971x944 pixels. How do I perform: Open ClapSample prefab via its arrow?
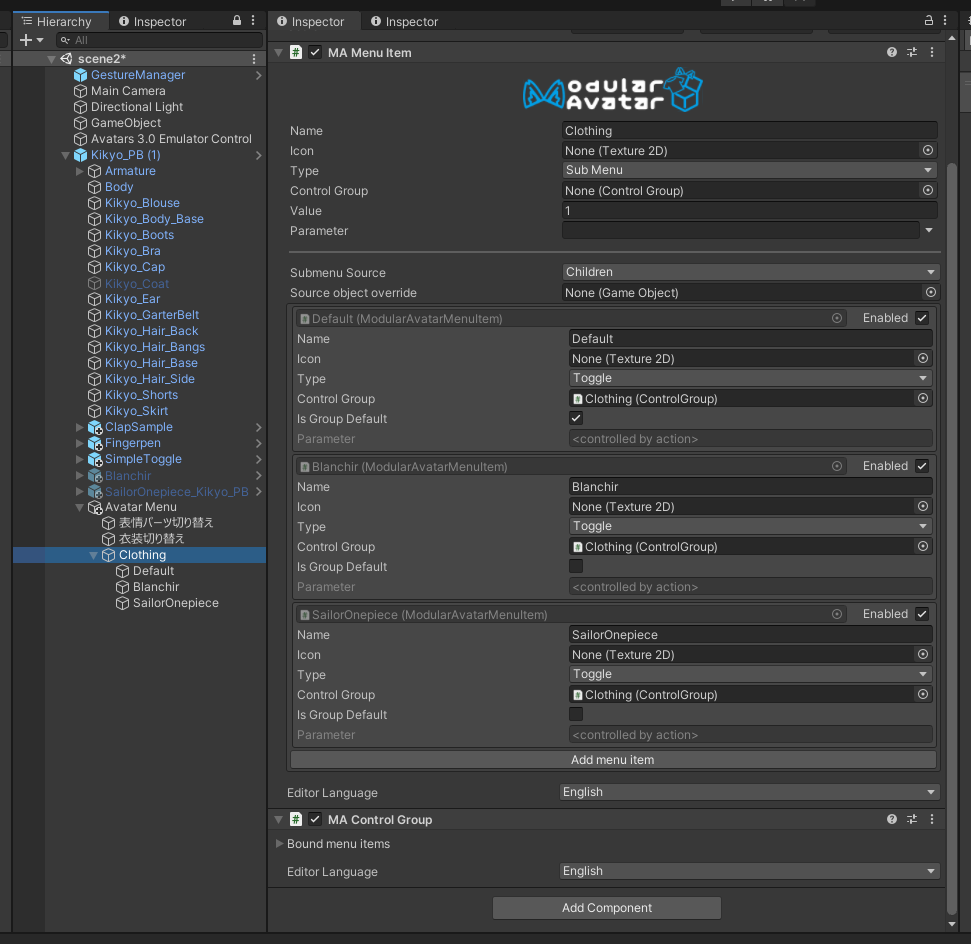[x=259, y=427]
